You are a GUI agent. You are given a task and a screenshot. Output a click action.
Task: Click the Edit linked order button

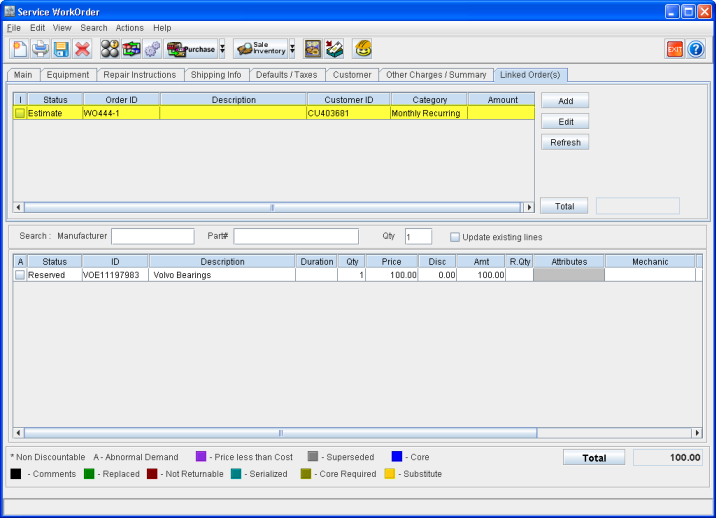[565, 122]
